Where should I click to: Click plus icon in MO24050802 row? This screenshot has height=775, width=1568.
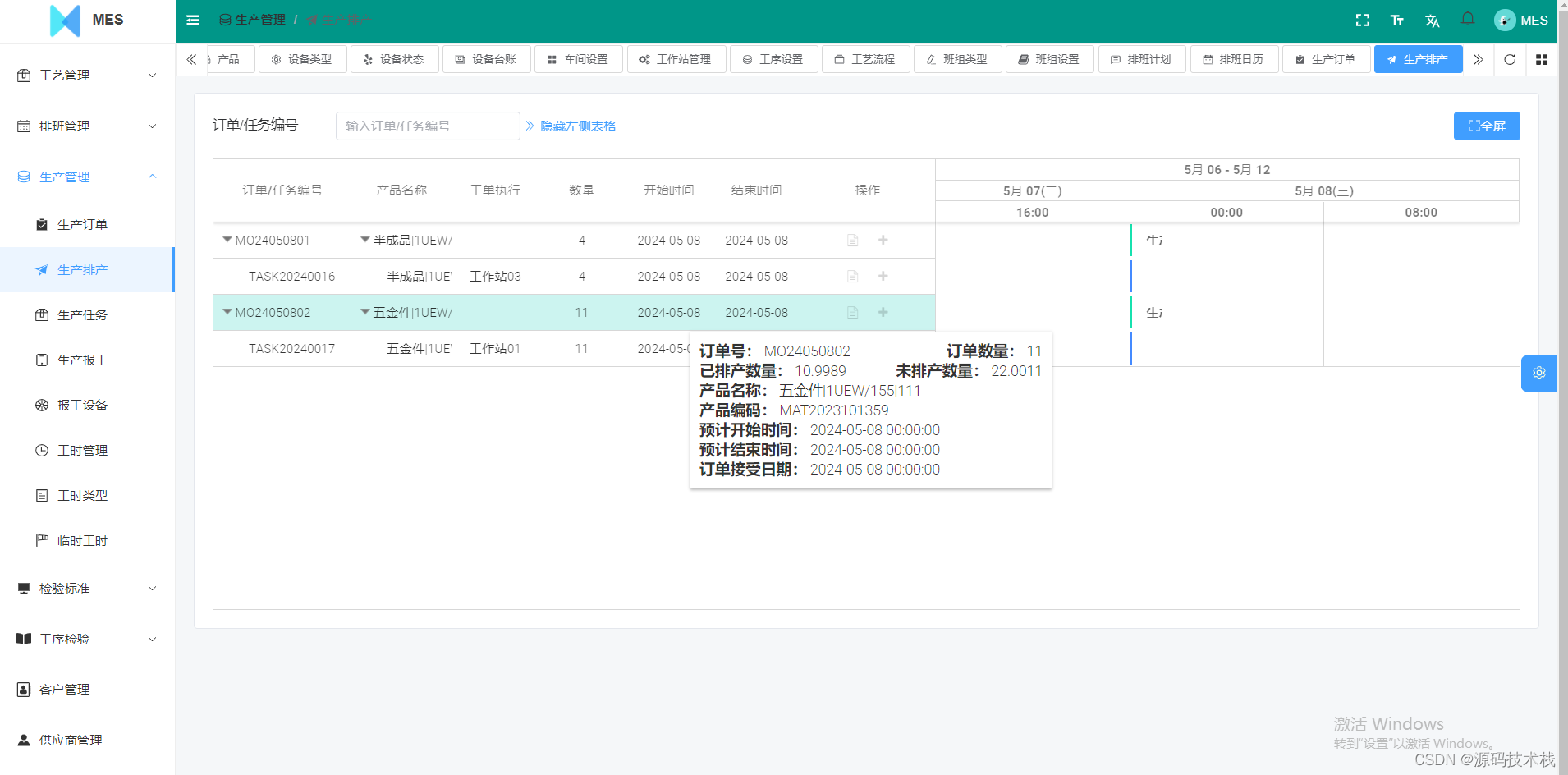pyautogui.click(x=883, y=312)
